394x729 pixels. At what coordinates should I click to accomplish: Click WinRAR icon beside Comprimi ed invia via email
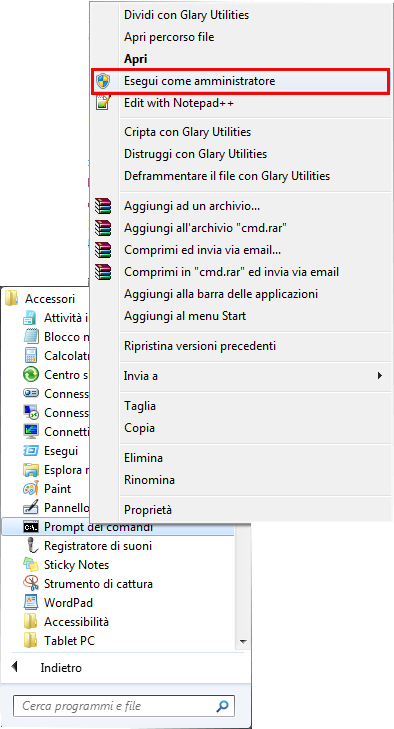pos(103,250)
